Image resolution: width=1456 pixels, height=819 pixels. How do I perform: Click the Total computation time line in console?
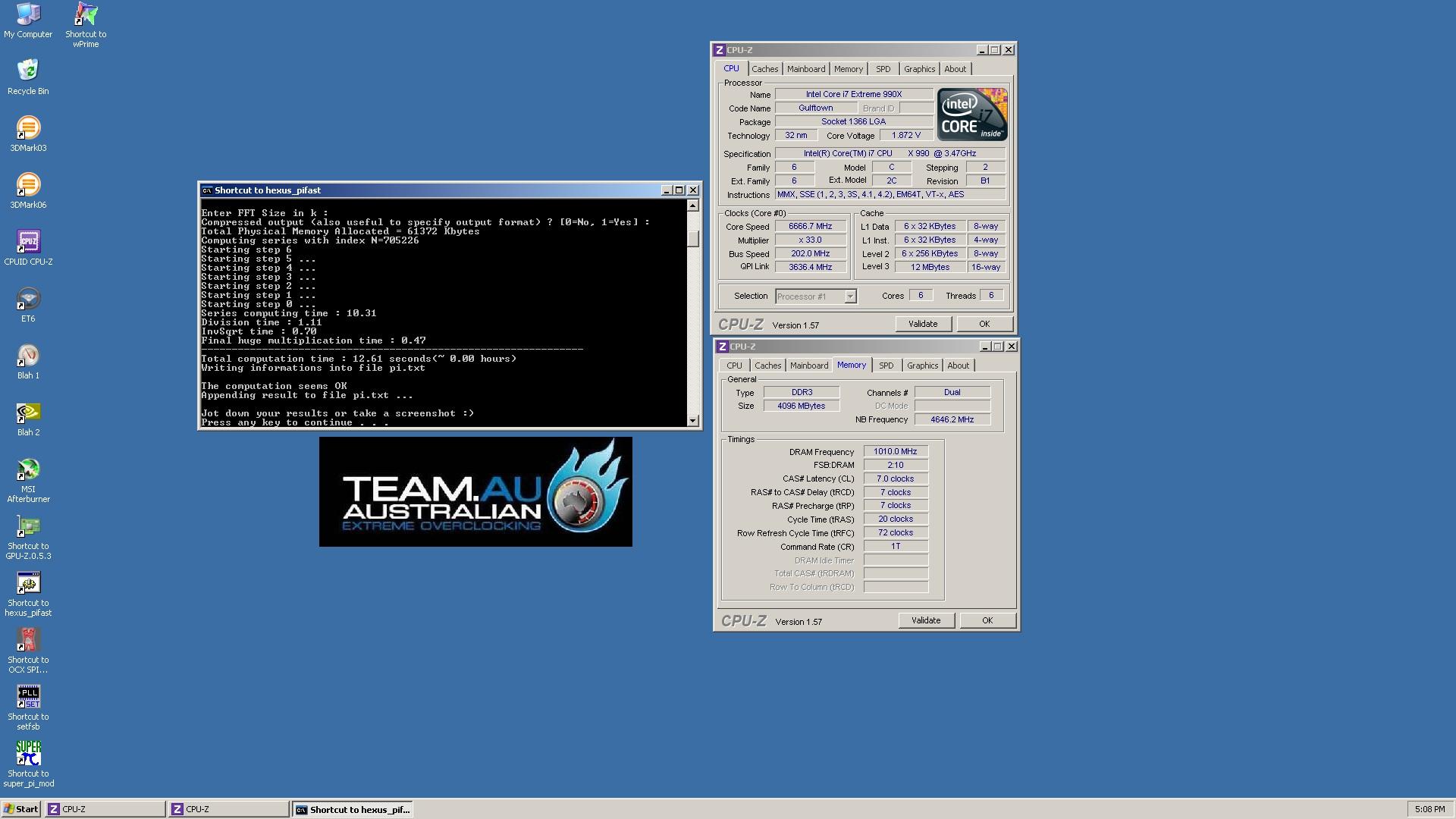pyautogui.click(x=359, y=359)
